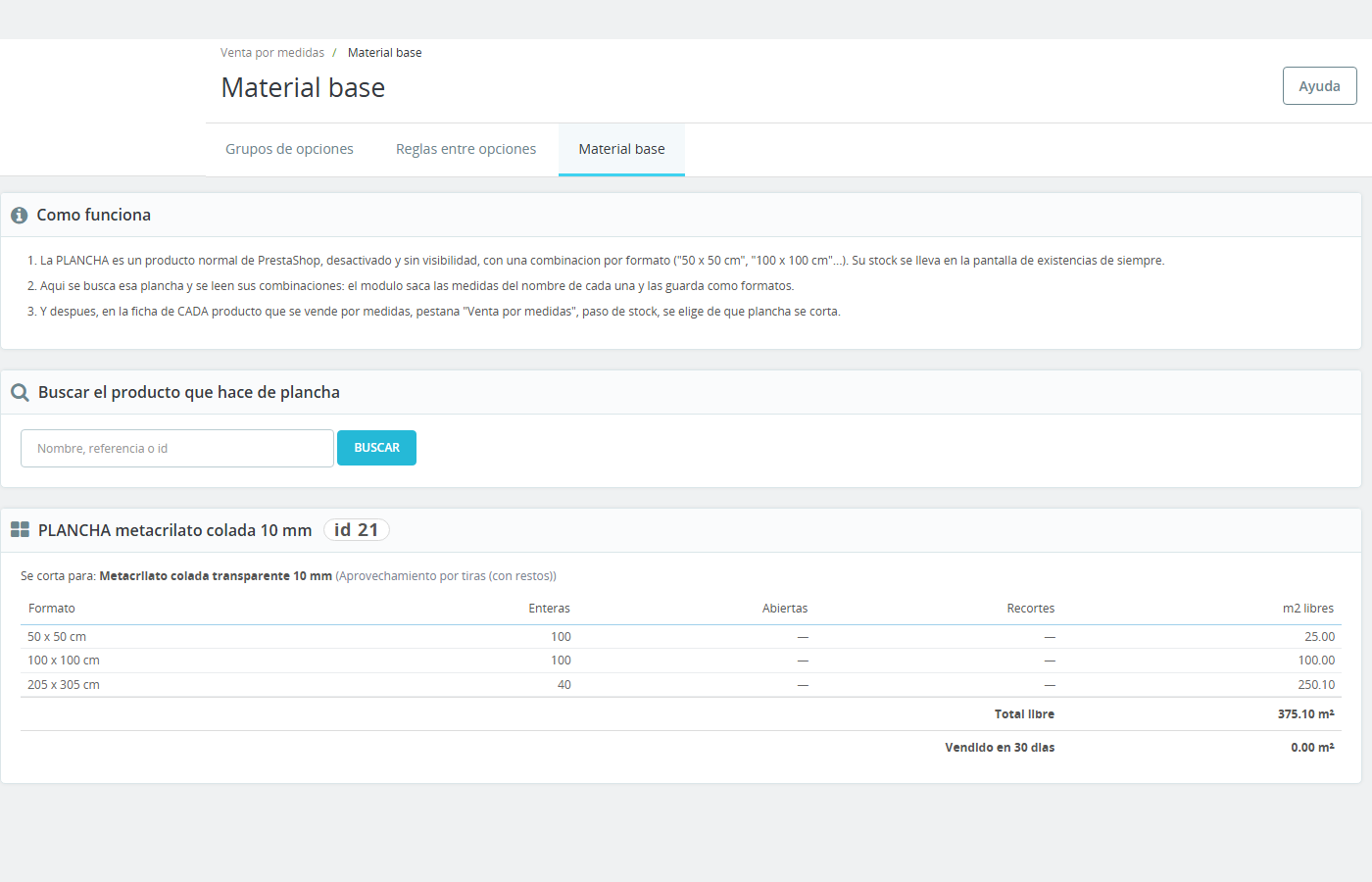Click the 375.10 m² total value
1372x882 pixels.
point(1306,714)
